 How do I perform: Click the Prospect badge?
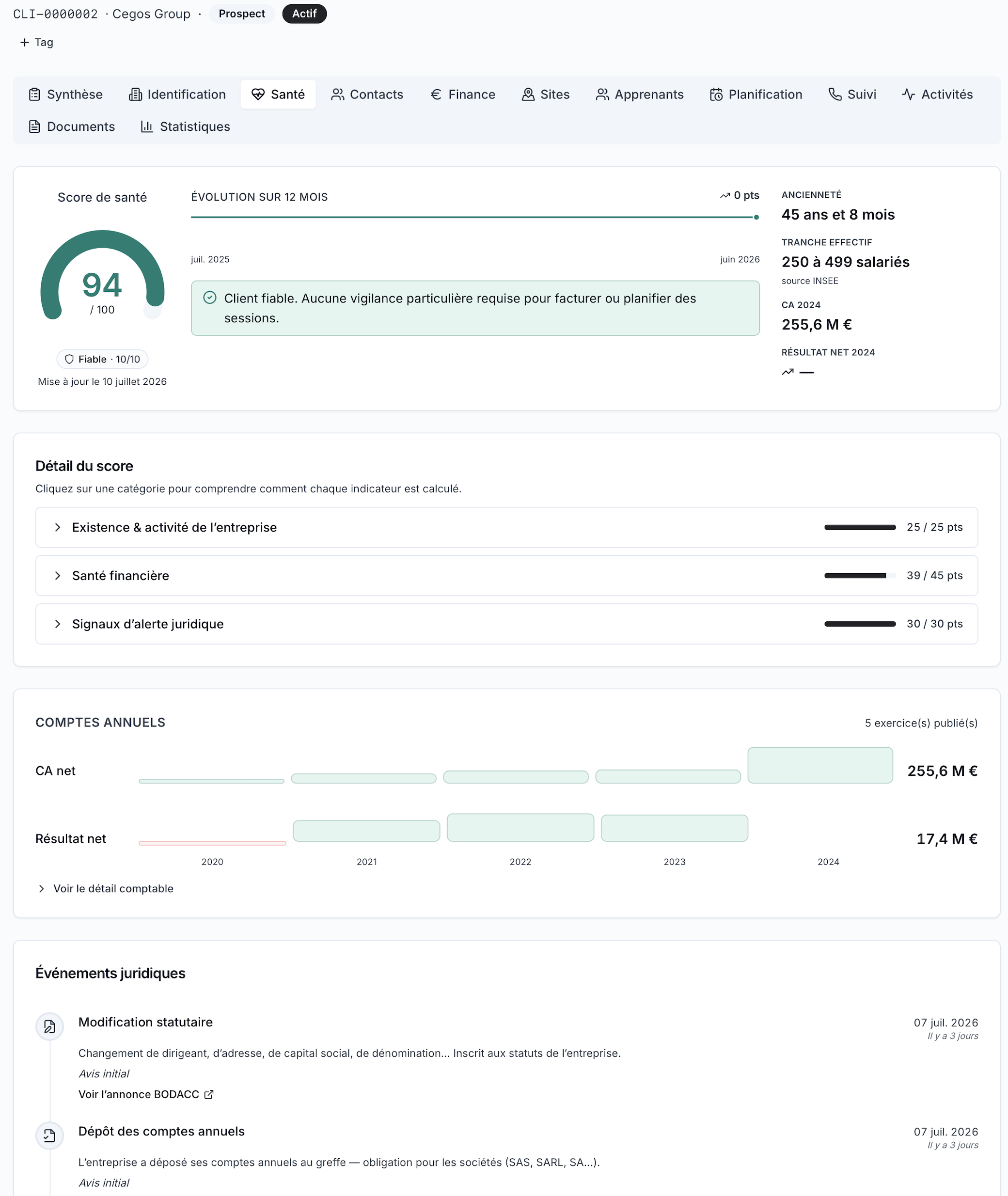pos(242,14)
